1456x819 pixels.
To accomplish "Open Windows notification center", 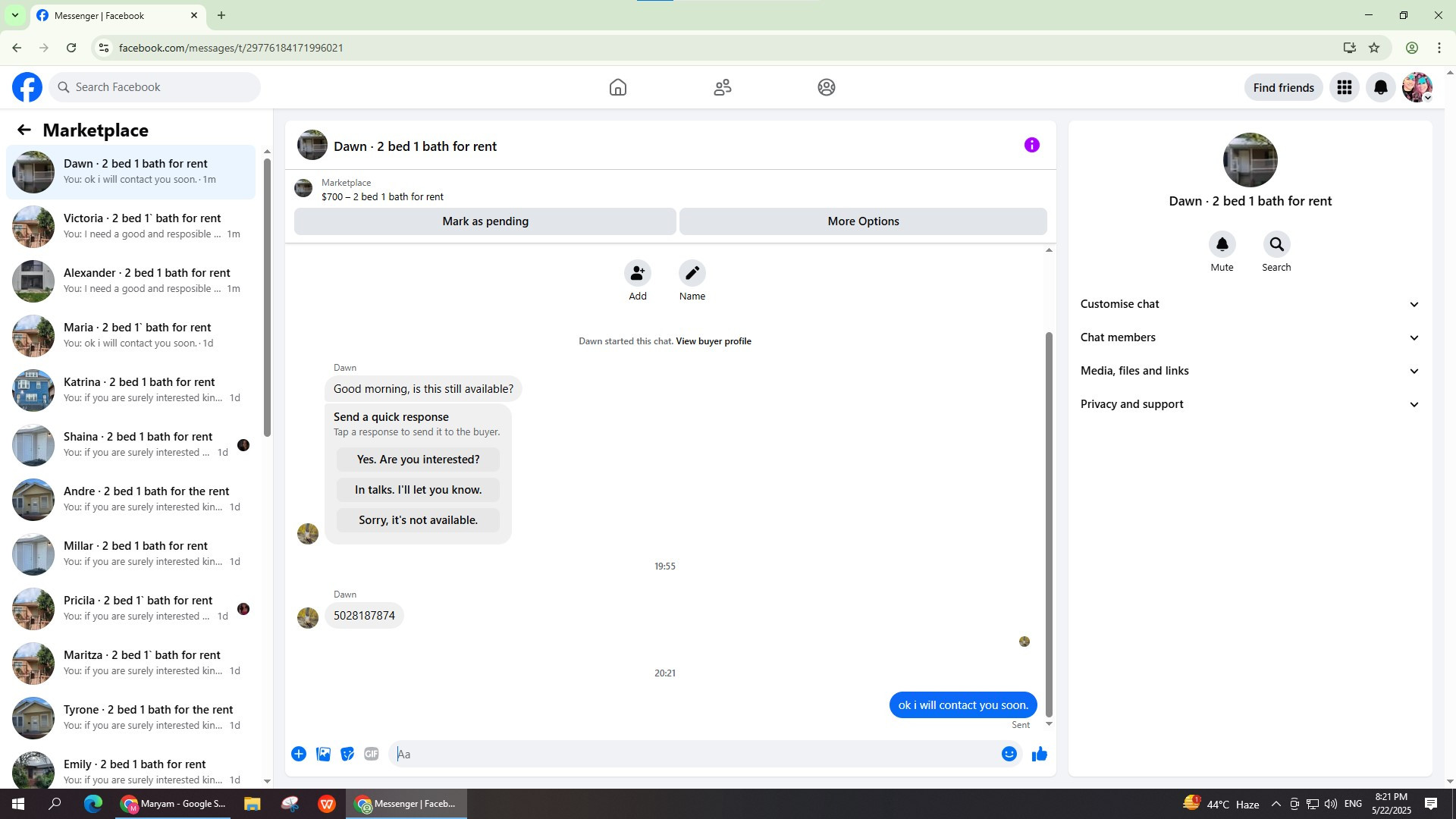I will (x=1432, y=804).
